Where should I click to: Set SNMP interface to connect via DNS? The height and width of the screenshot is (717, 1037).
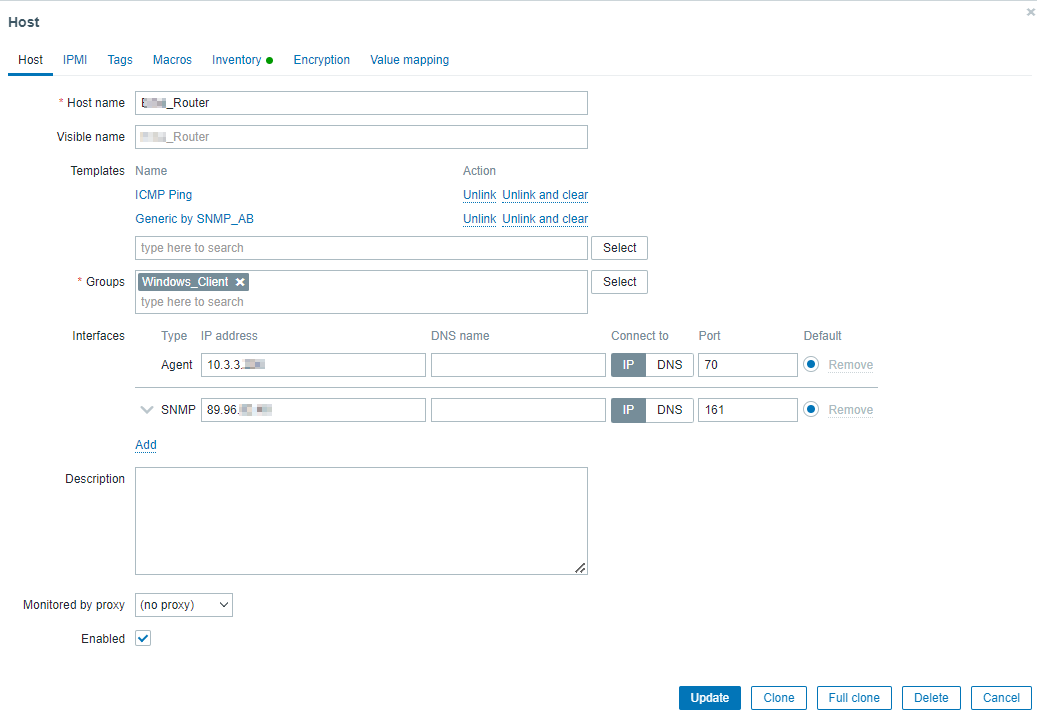669,410
